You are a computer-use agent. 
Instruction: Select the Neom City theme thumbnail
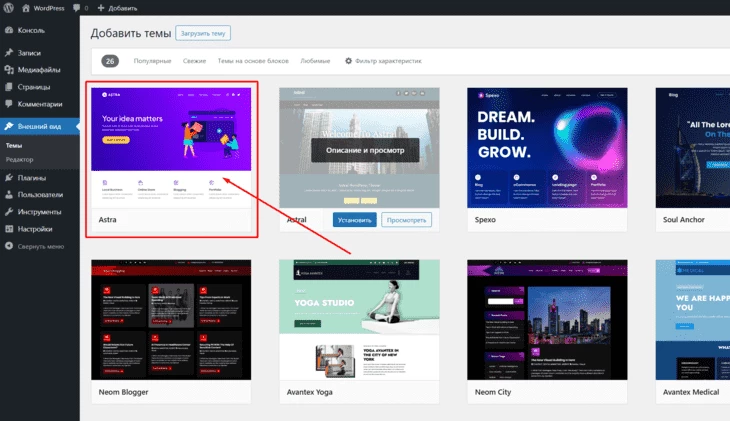tap(547, 319)
